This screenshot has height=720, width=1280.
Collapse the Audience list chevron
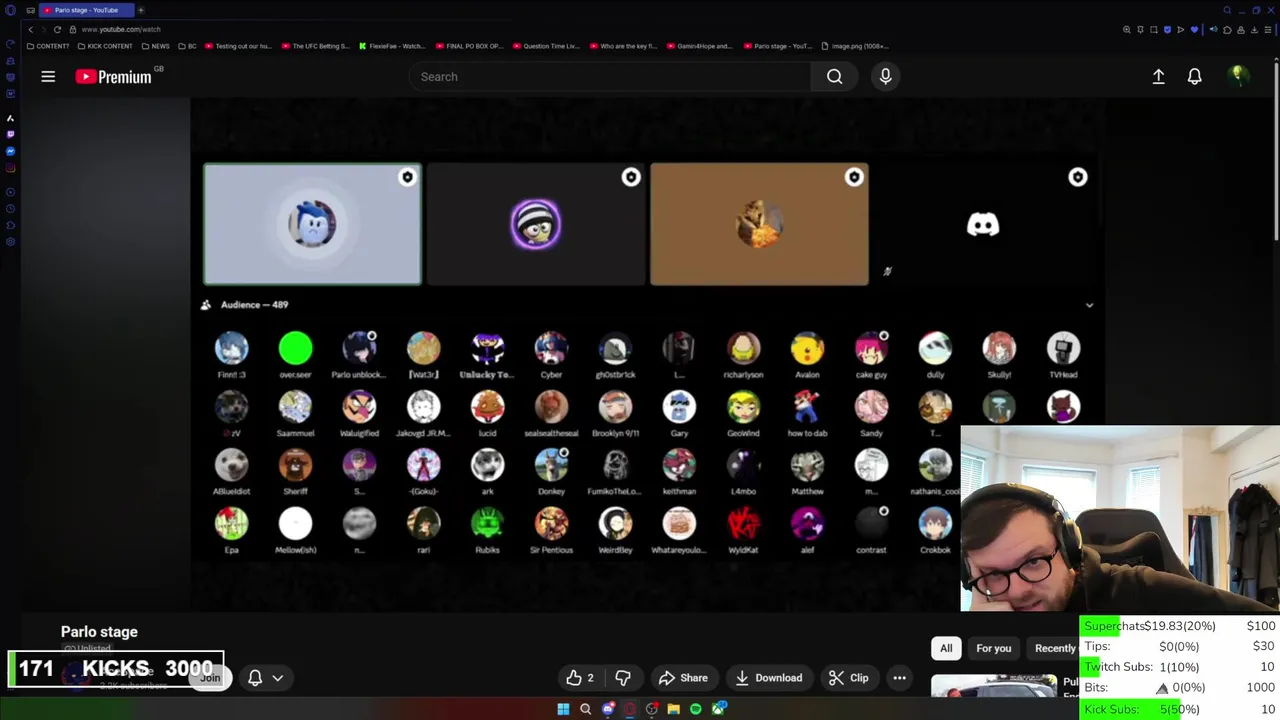1089,305
